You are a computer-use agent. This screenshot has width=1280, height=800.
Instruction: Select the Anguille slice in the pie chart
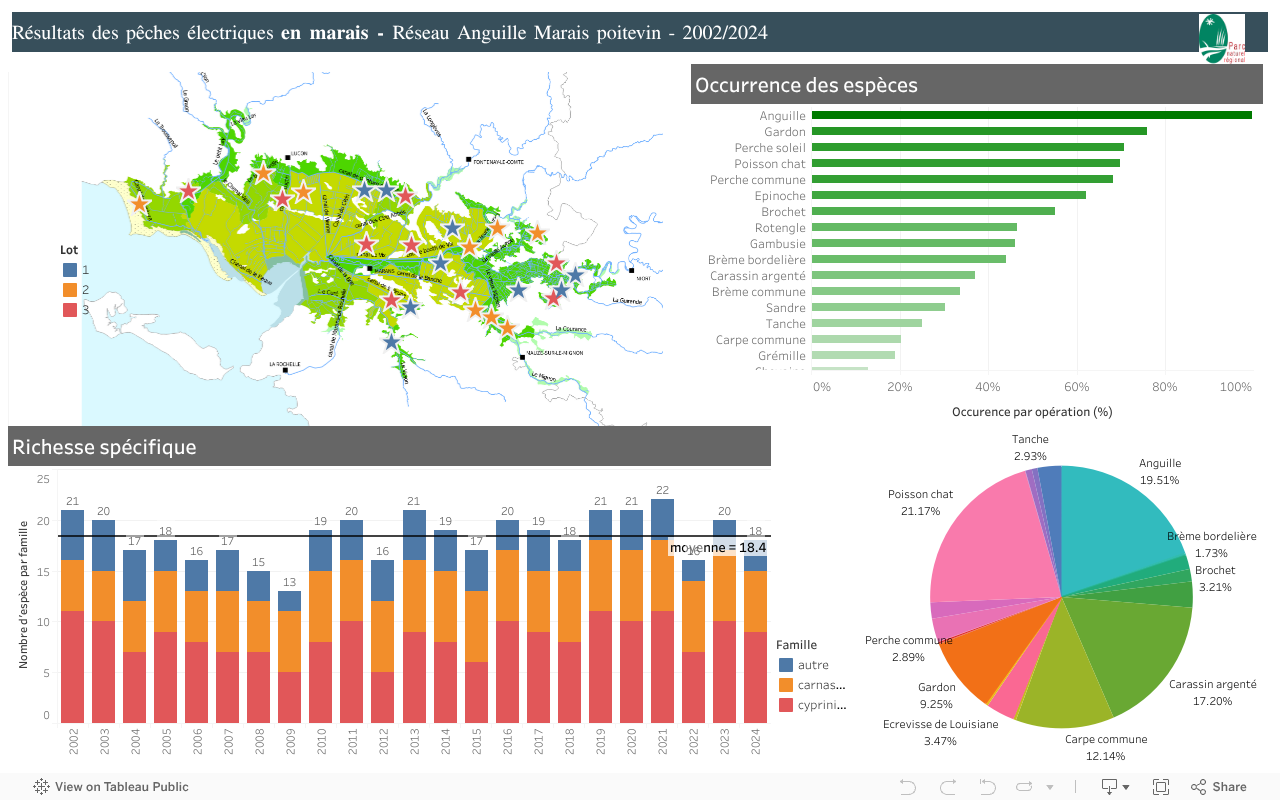click(1110, 530)
